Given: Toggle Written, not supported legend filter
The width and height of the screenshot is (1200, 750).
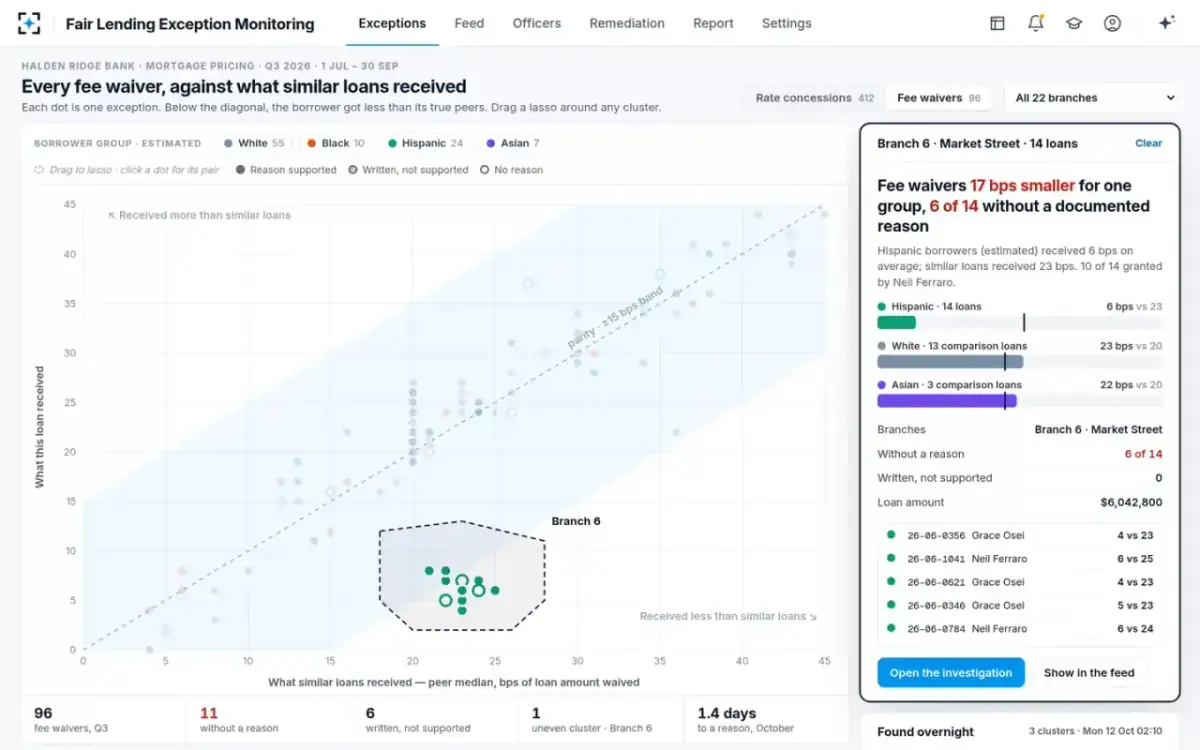Looking at the screenshot, I should pos(408,170).
